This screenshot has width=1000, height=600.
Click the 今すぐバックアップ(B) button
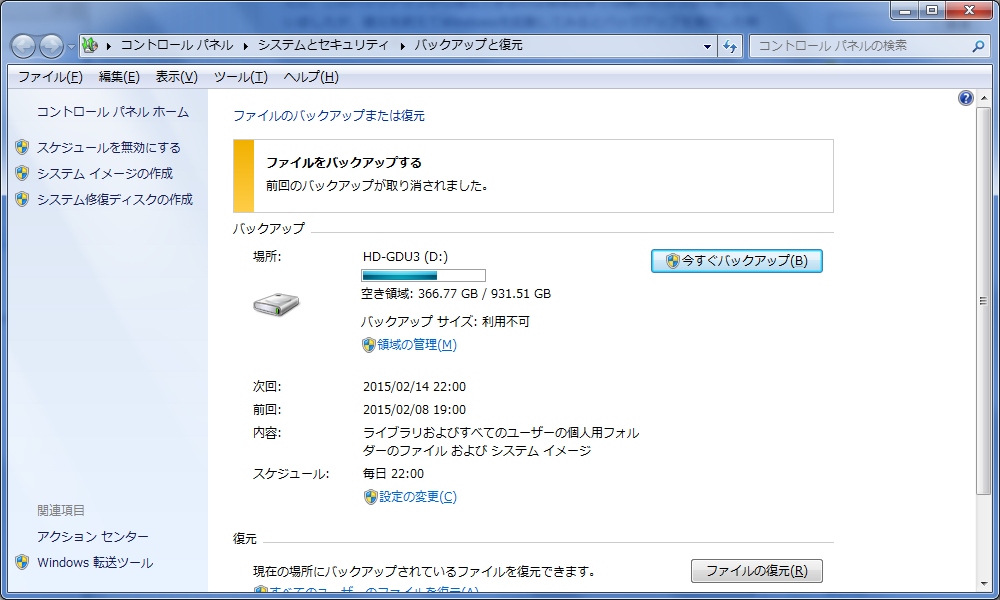[737, 261]
